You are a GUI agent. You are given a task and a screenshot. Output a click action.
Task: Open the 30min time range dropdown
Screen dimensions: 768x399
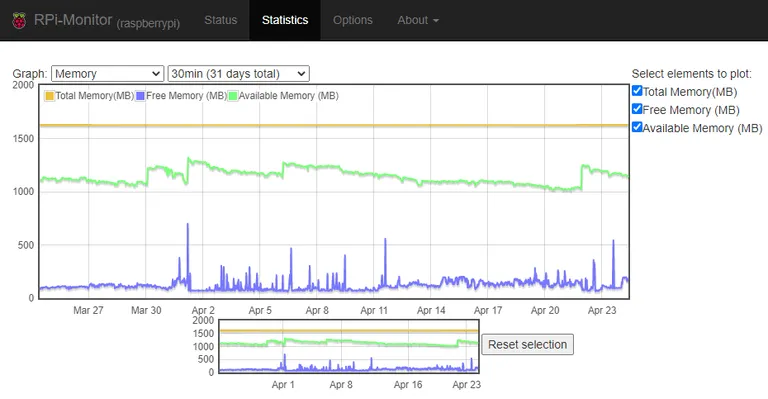click(x=239, y=73)
